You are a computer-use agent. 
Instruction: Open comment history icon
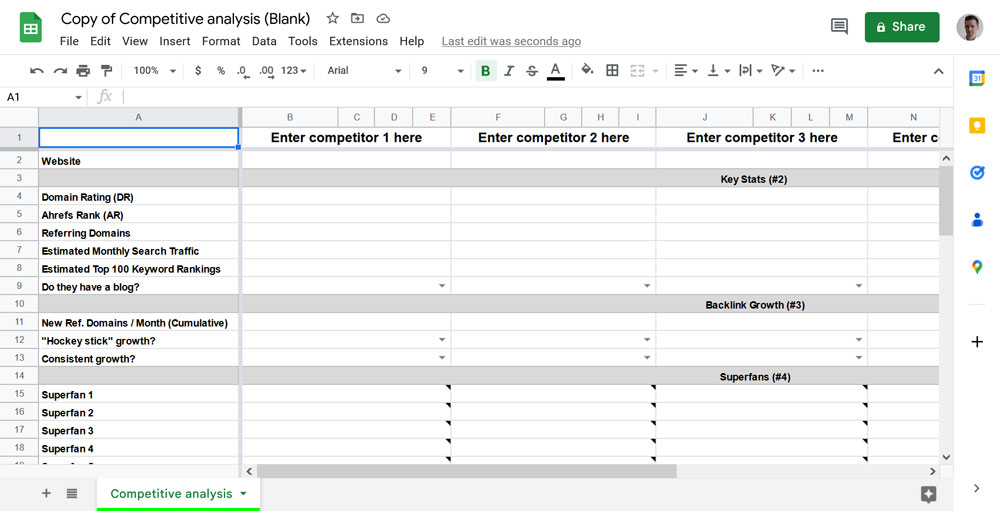click(x=839, y=26)
